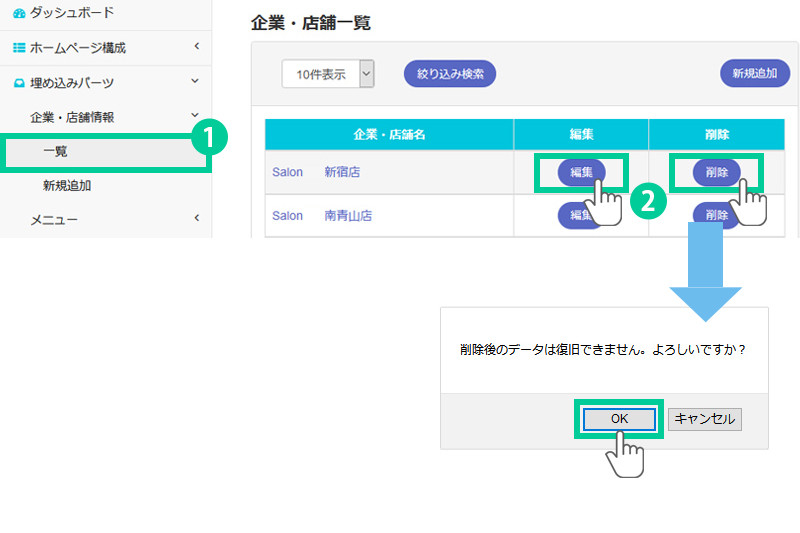Collapse the 企業・店舗情報 submenu arrow
The width and height of the screenshot is (800, 533).
[x=195, y=117]
